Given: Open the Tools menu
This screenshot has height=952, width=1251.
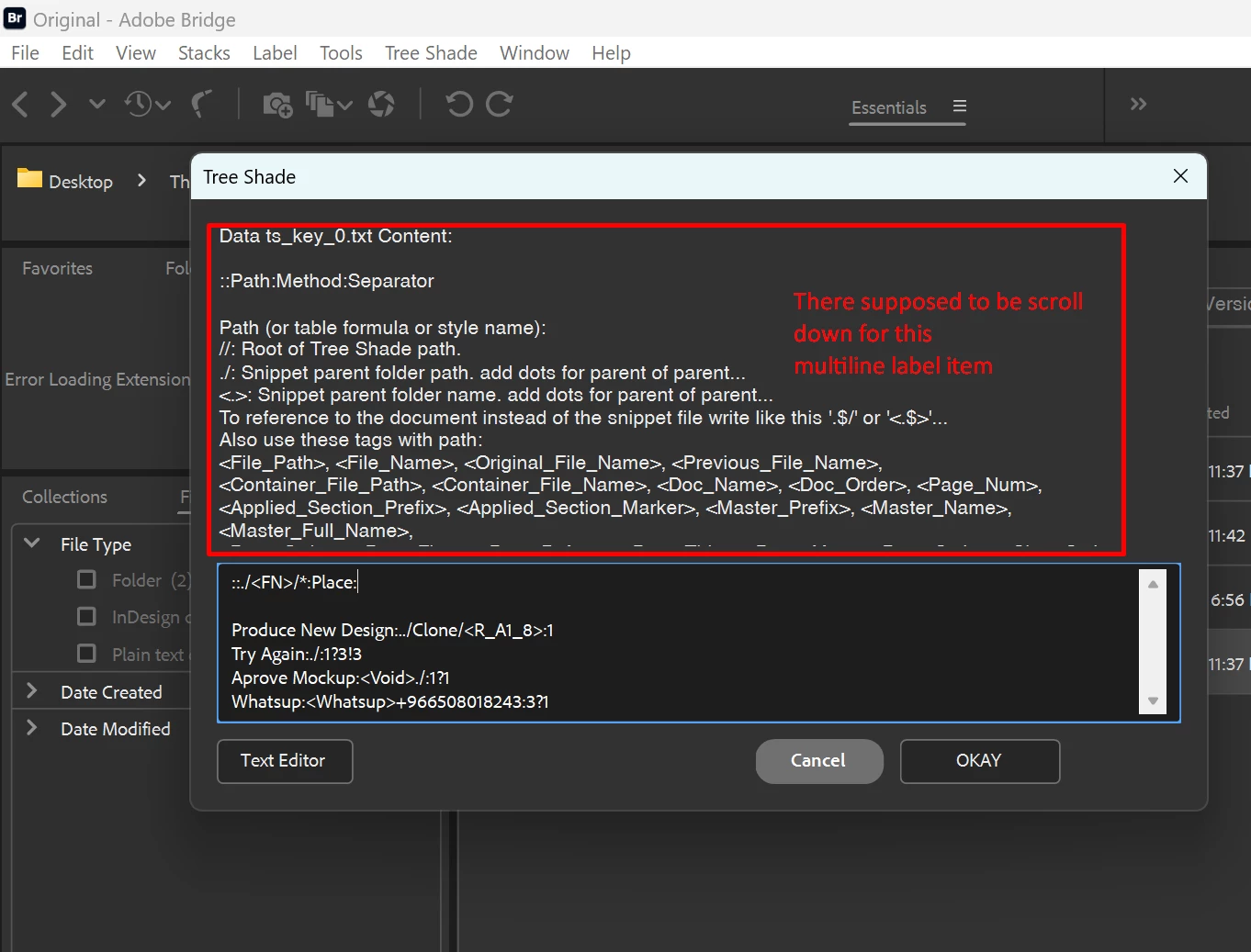Looking at the screenshot, I should coord(341,53).
